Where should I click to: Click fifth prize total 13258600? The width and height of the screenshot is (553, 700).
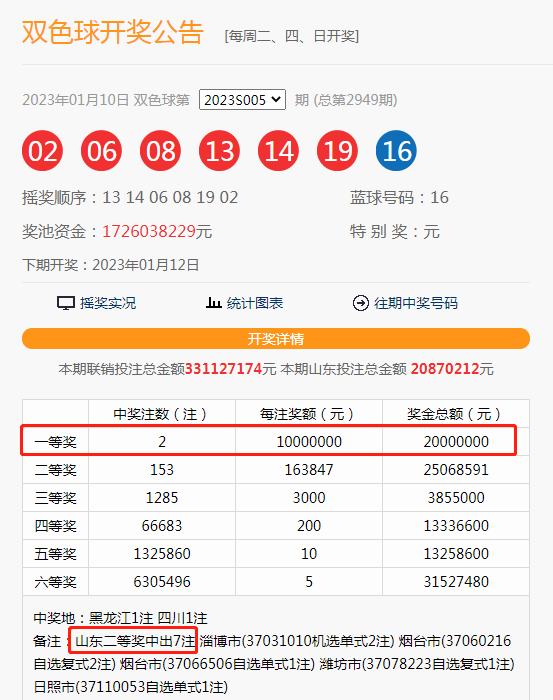(x=456, y=554)
